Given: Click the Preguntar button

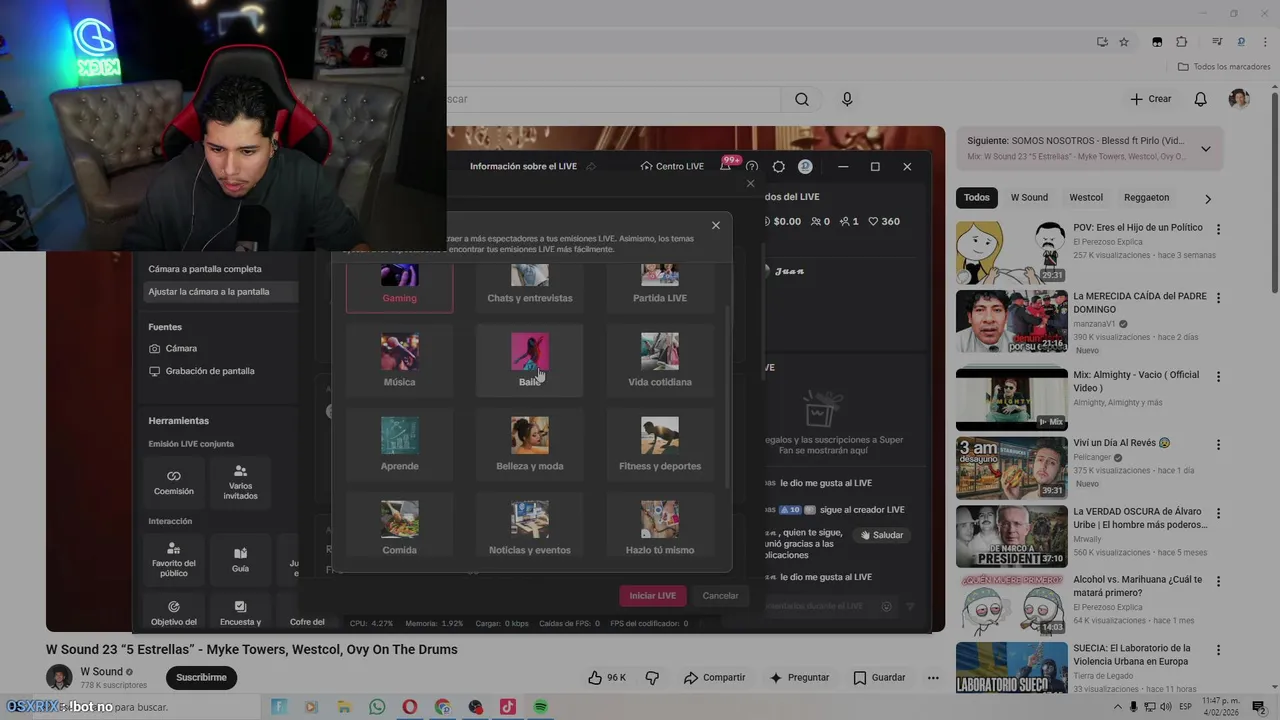Looking at the screenshot, I should [799, 678].
